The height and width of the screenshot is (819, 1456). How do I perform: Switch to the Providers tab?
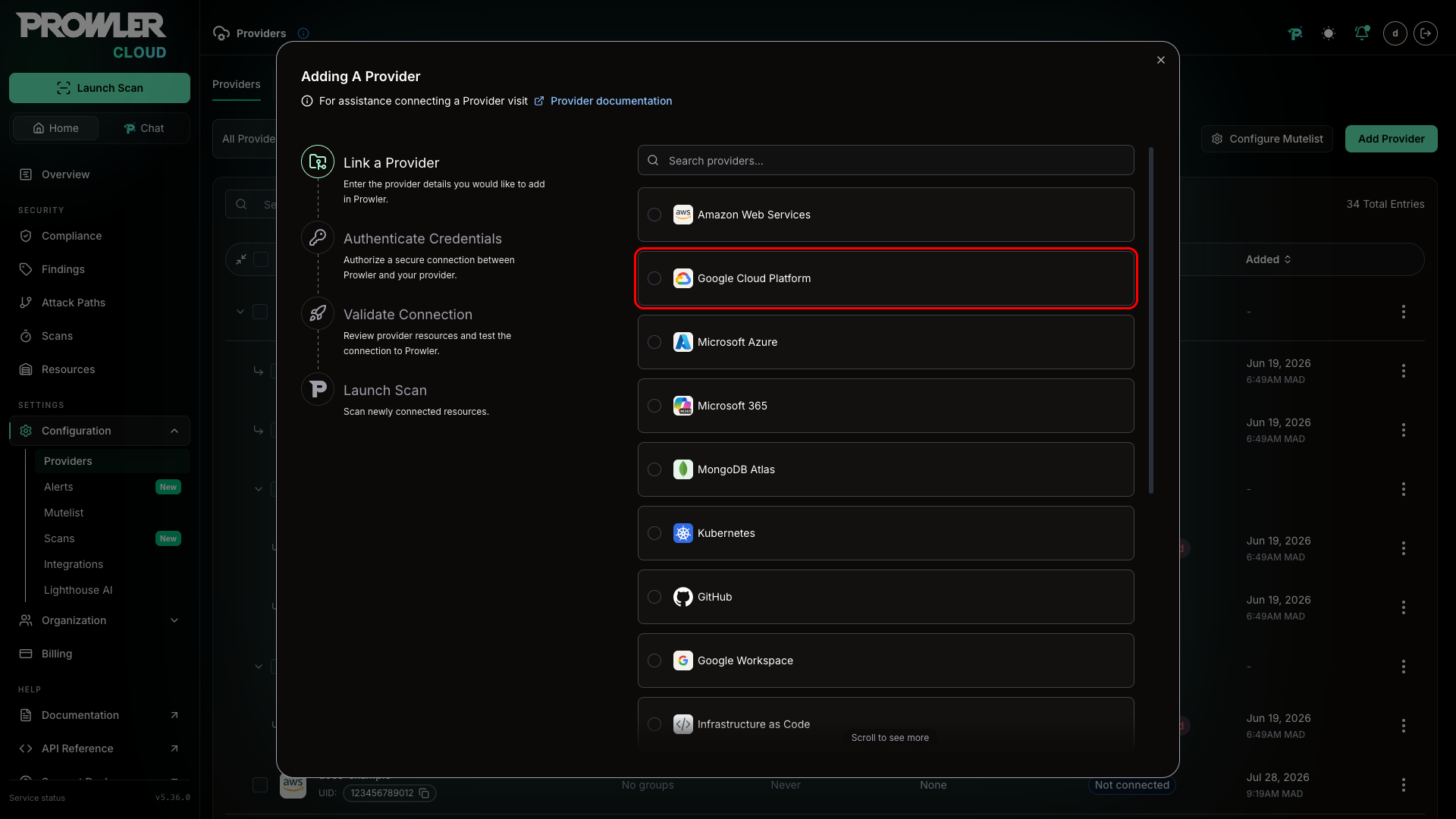(x=237, y=84)
